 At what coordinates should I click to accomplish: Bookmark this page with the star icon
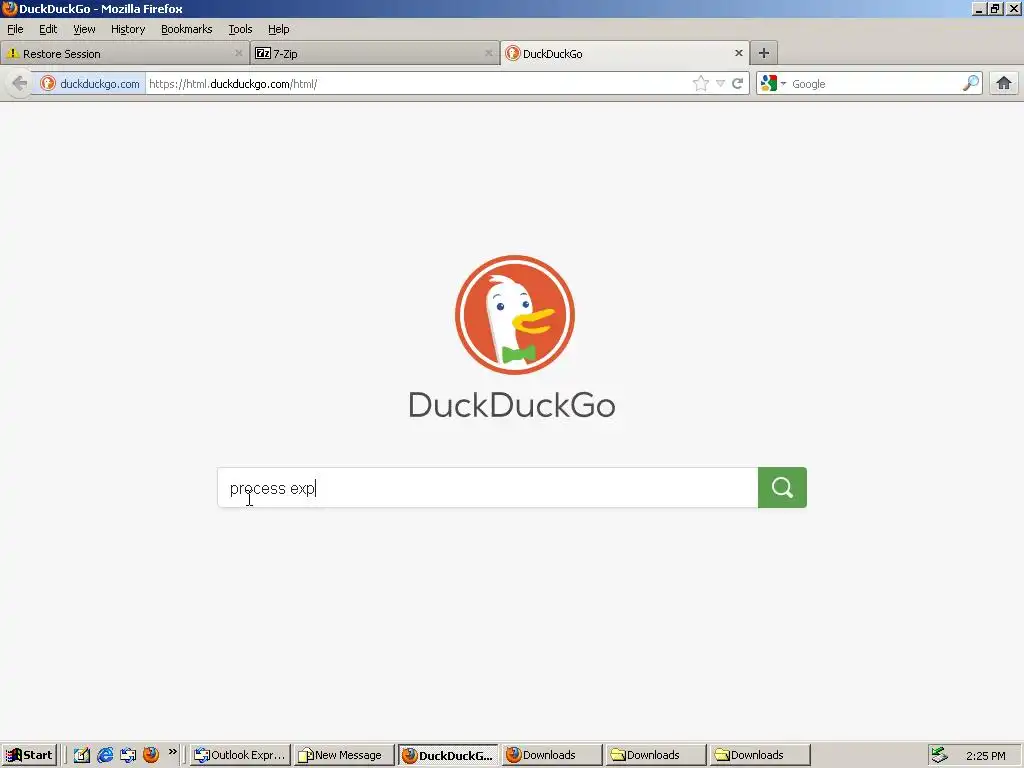coord(700,84)
